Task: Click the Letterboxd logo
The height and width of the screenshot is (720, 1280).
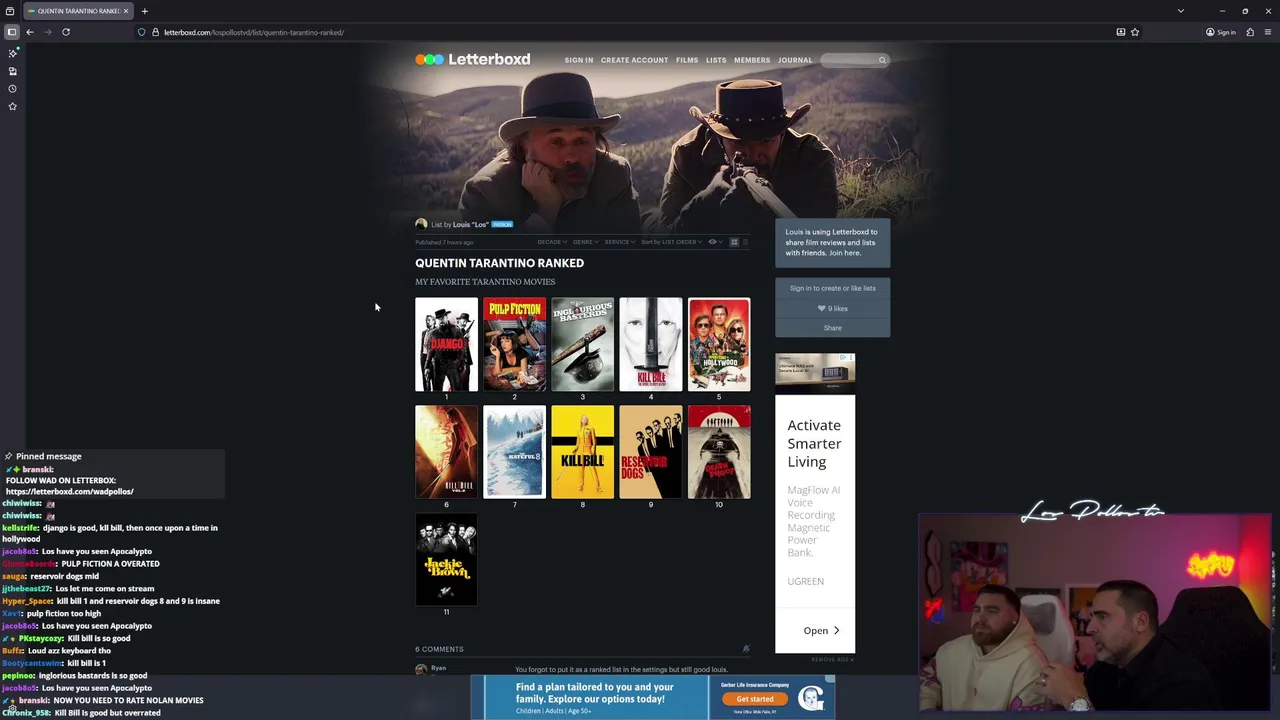Action: point(473,59)
